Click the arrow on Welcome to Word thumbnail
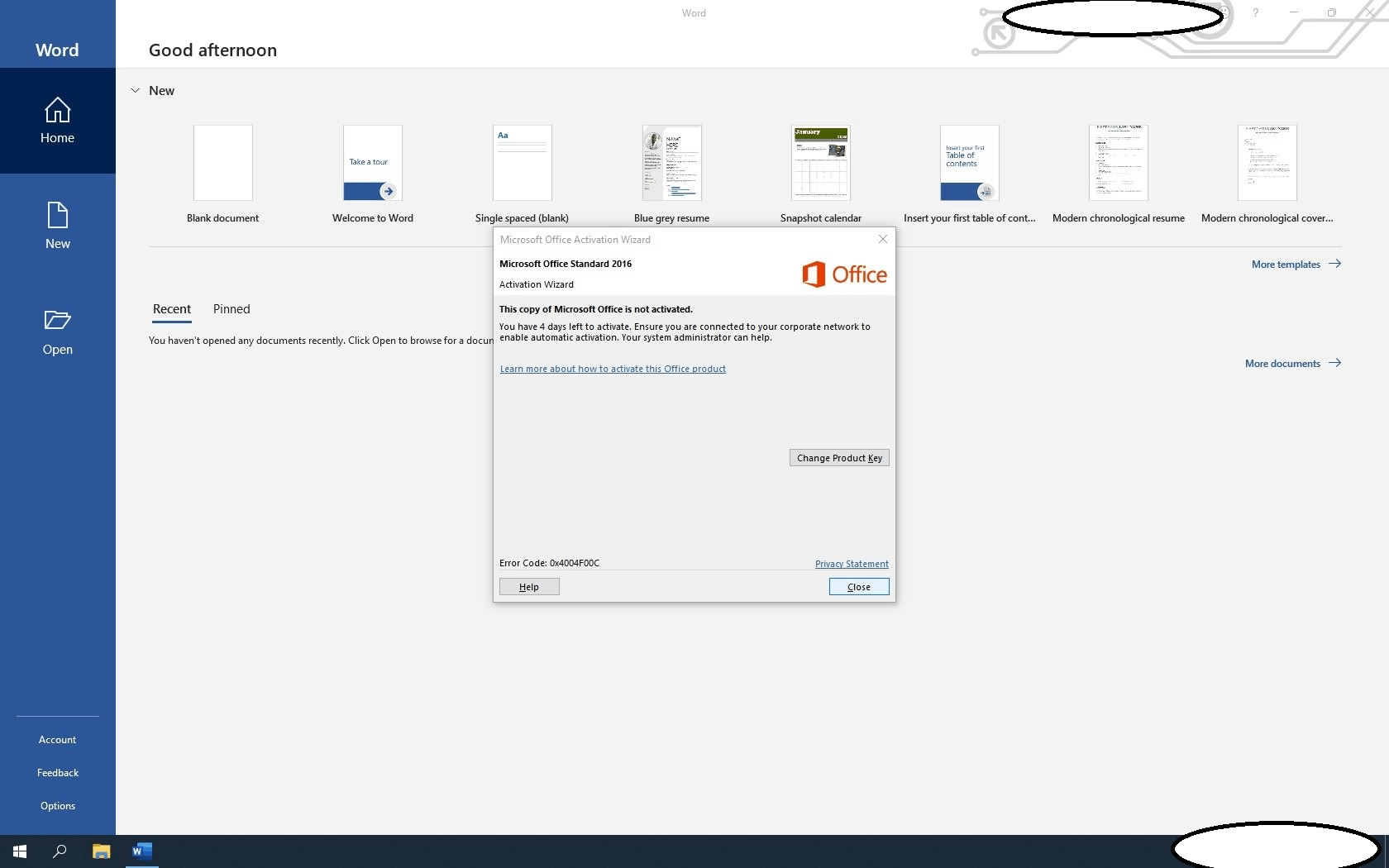The image size is (1389, 868). (x=387, y=191)
